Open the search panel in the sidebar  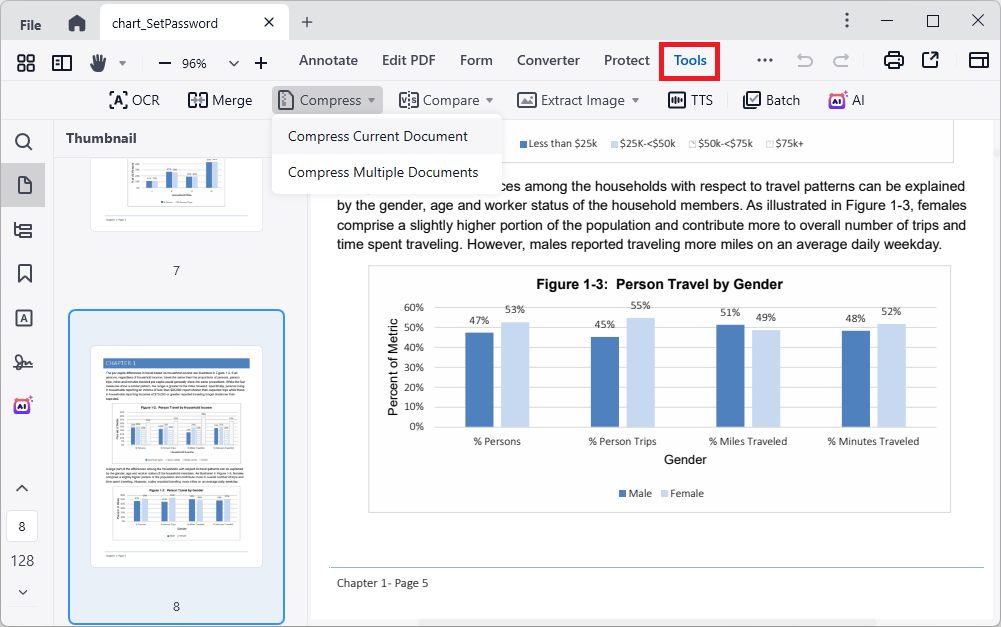tap(24, 142)
